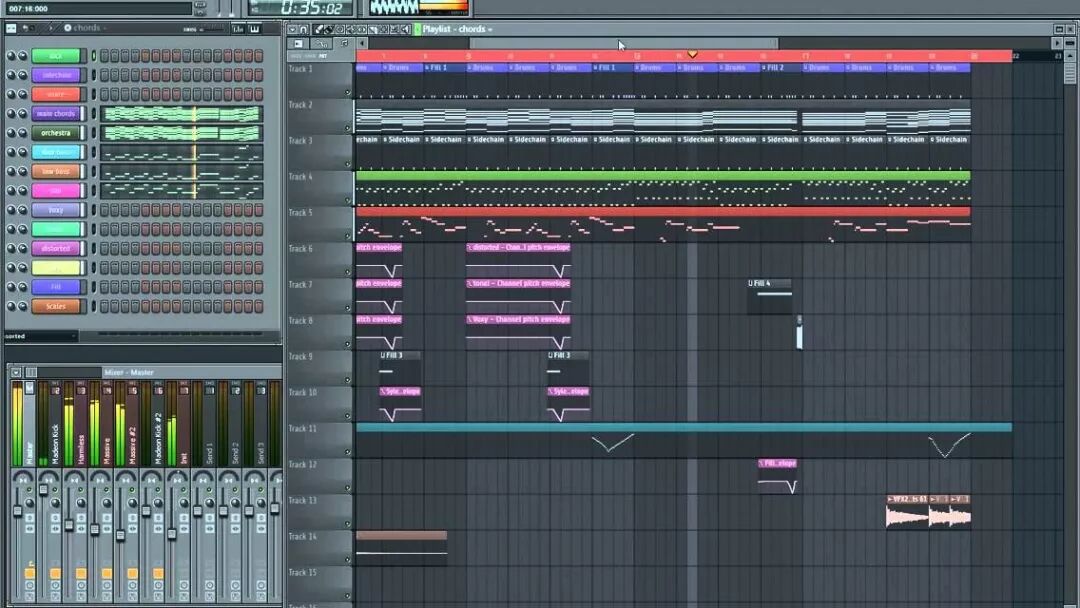
Task: Click the Master track volume fader
Action: (x=18, y=510)
